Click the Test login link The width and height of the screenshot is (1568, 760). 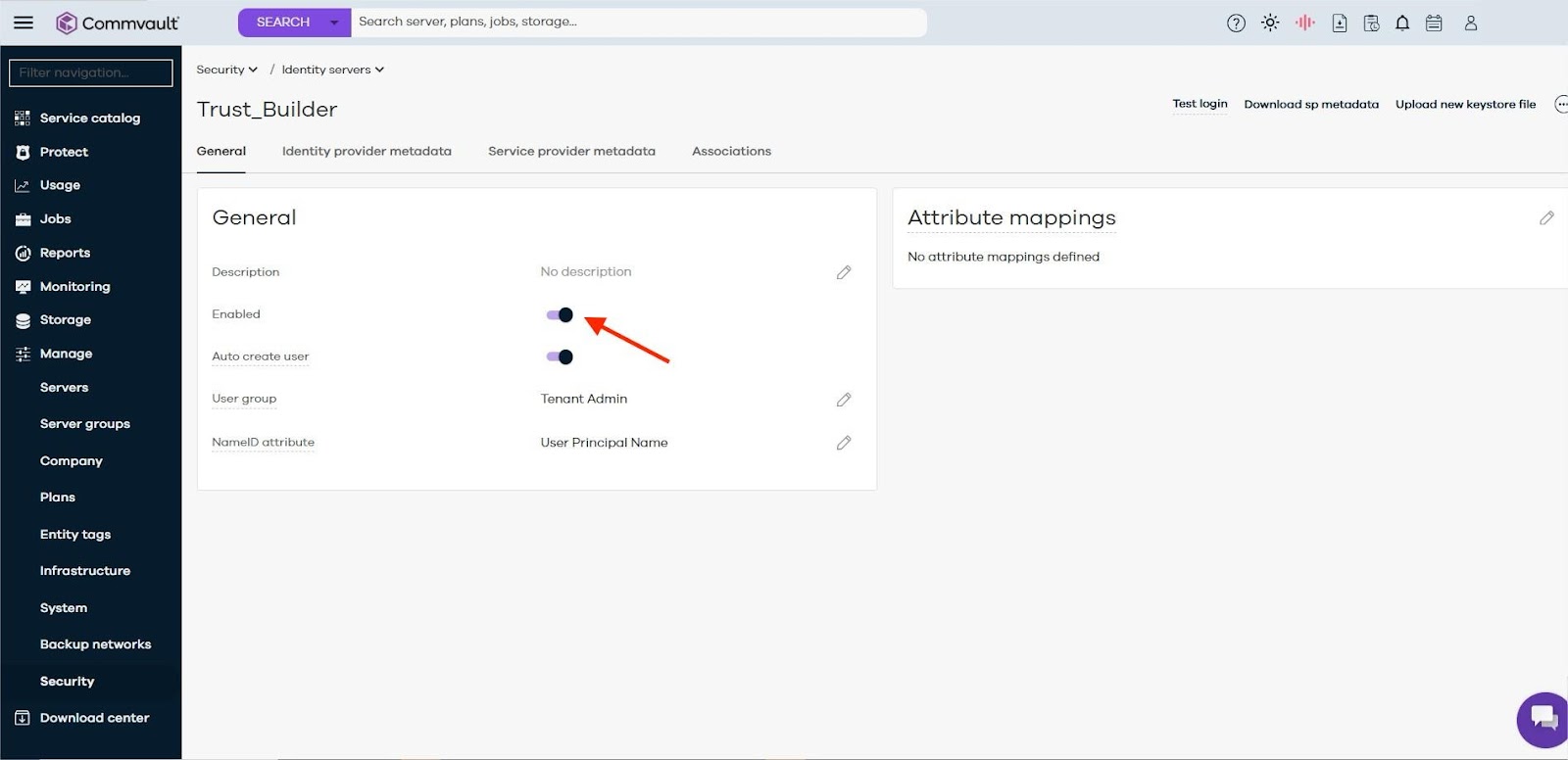1200,104
